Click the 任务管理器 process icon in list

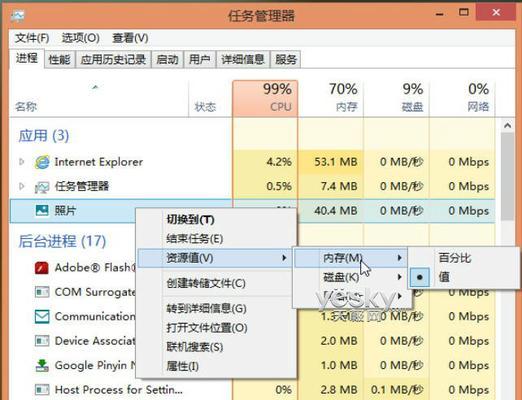click(42, 187)
